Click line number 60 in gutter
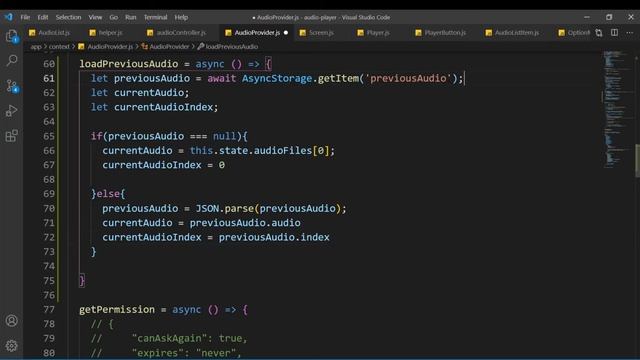Viewport: 640px width, 360px height. (49, 64)
